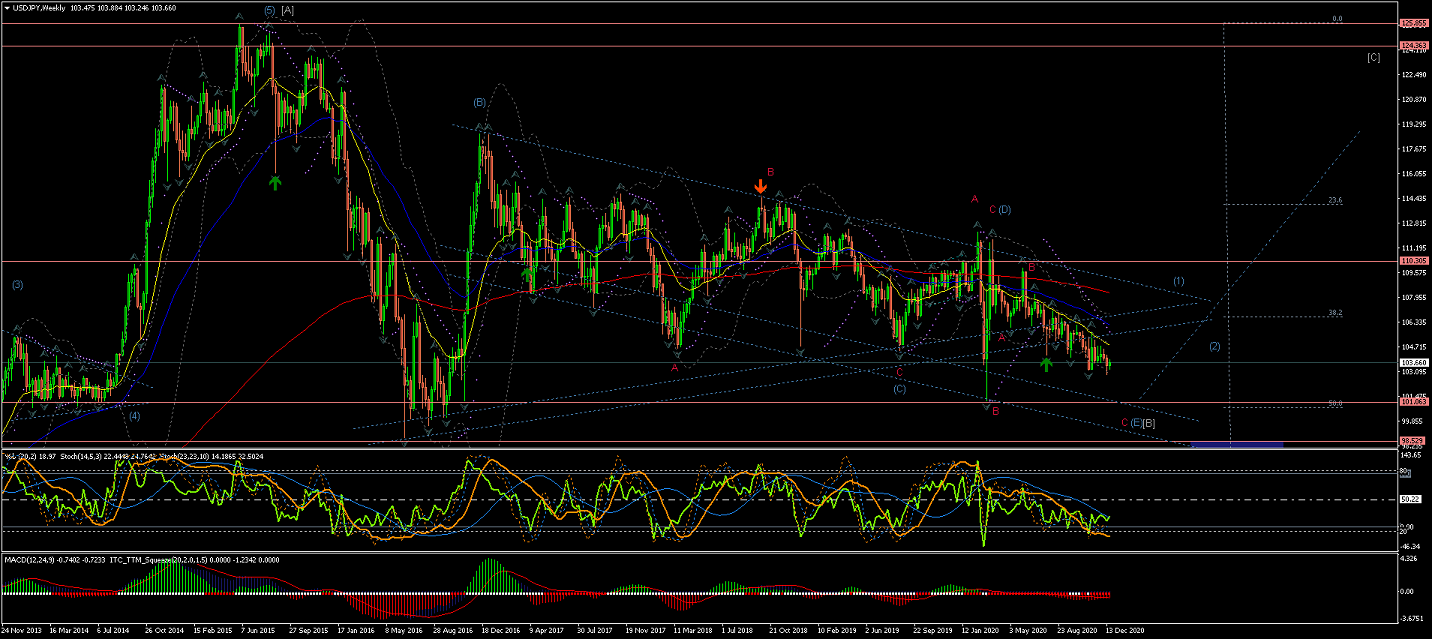
Task: Click the 0.0 Fibonacci level label
Action: pyautogui.click(x=1337, y=19)
